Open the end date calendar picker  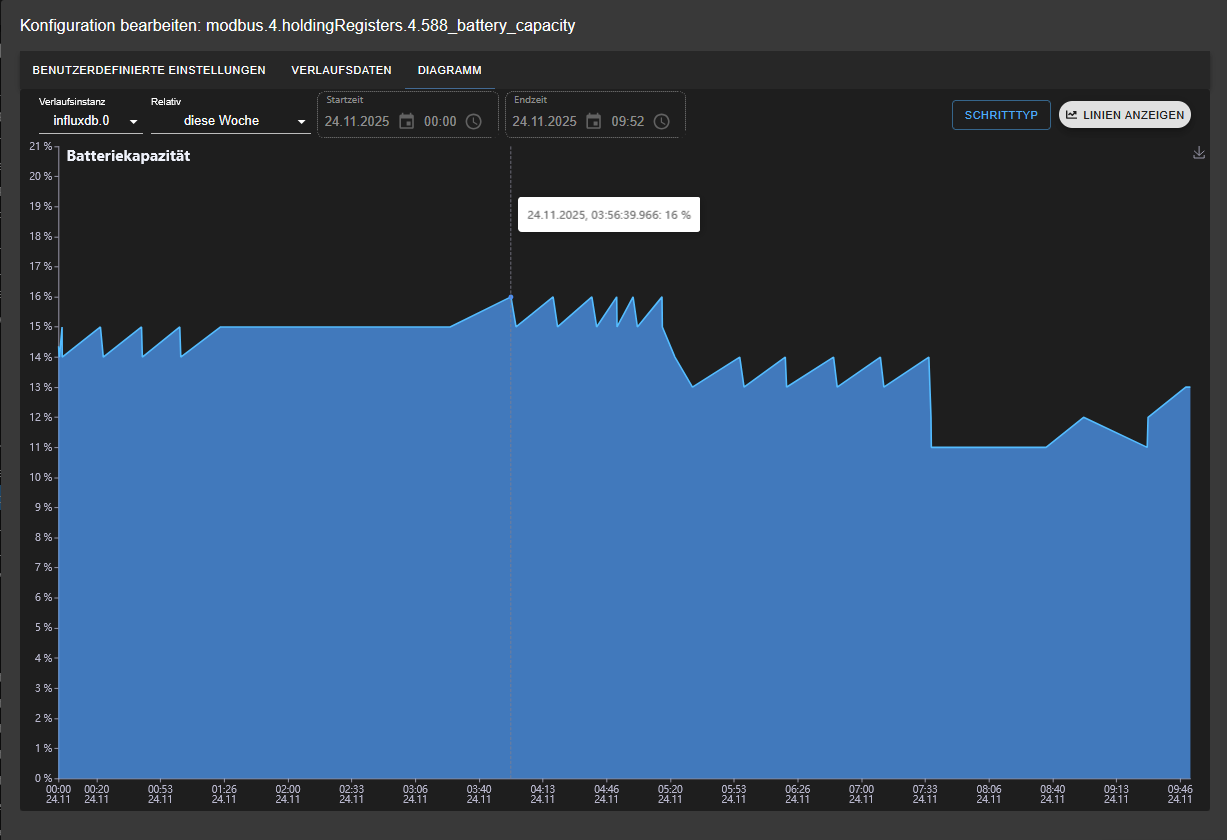(594, 121)
